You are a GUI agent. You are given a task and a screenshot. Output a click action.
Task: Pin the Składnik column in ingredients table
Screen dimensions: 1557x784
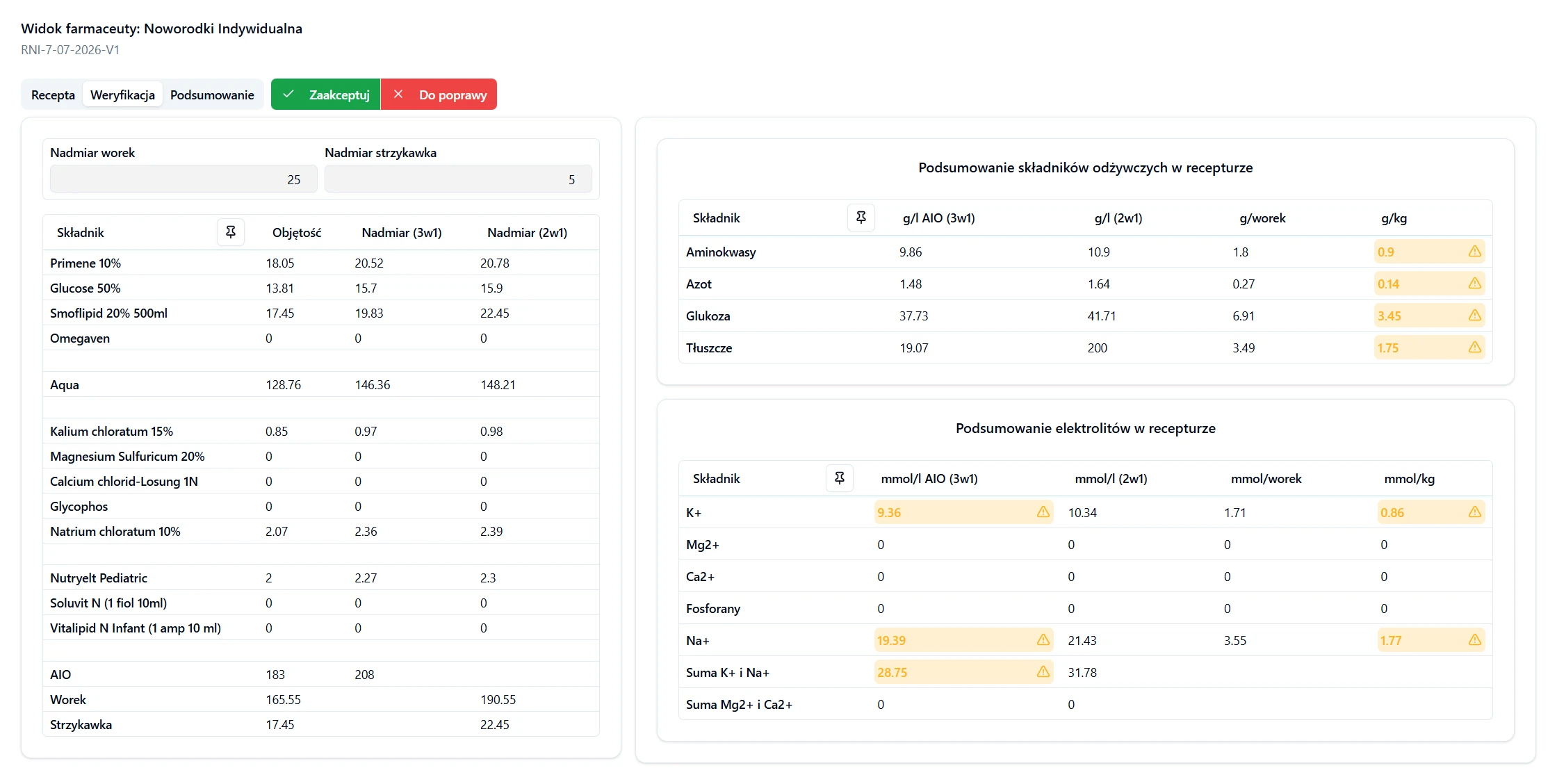click(x=231, y=232)
